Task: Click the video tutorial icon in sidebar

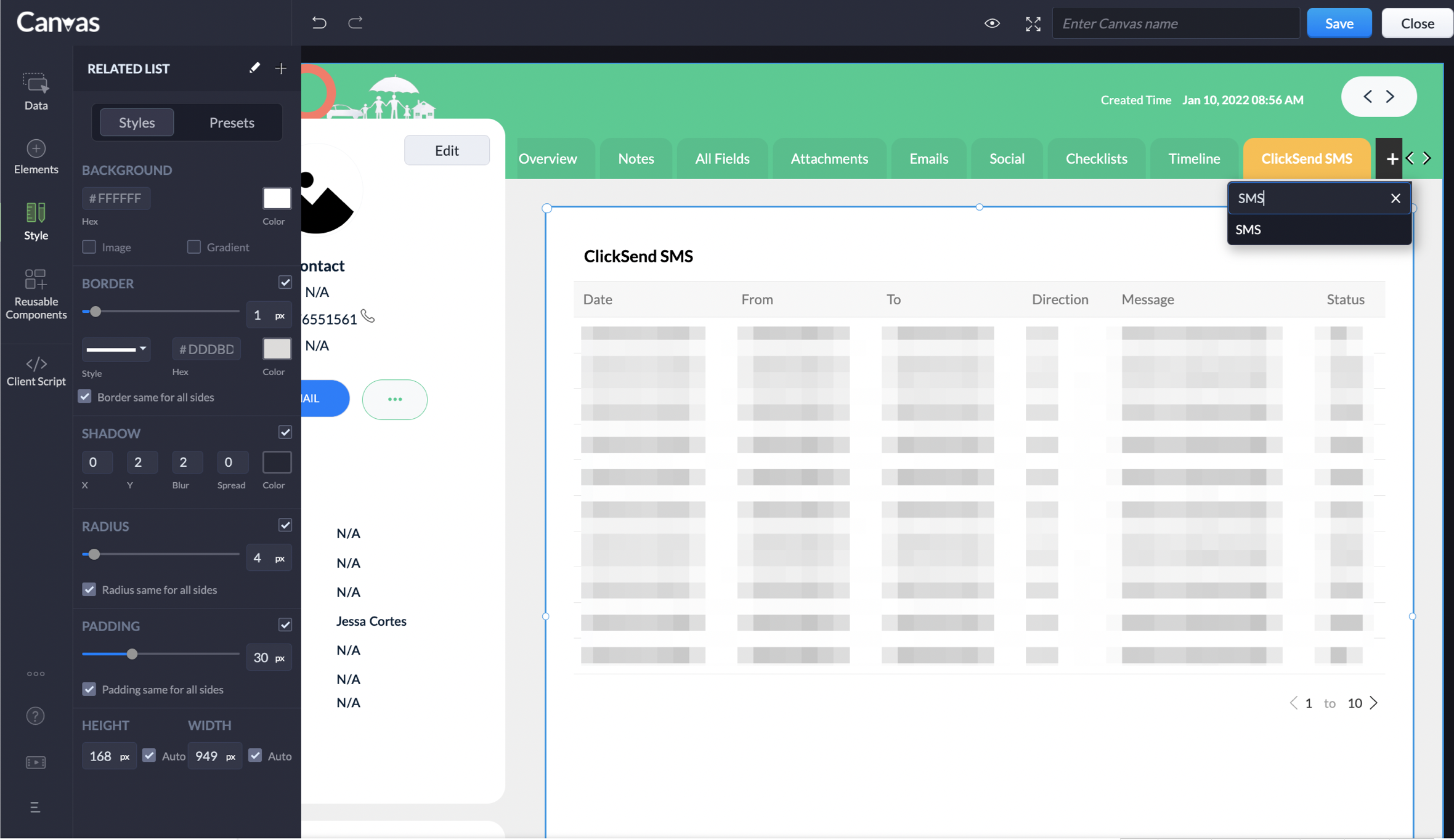Action: 36,762
